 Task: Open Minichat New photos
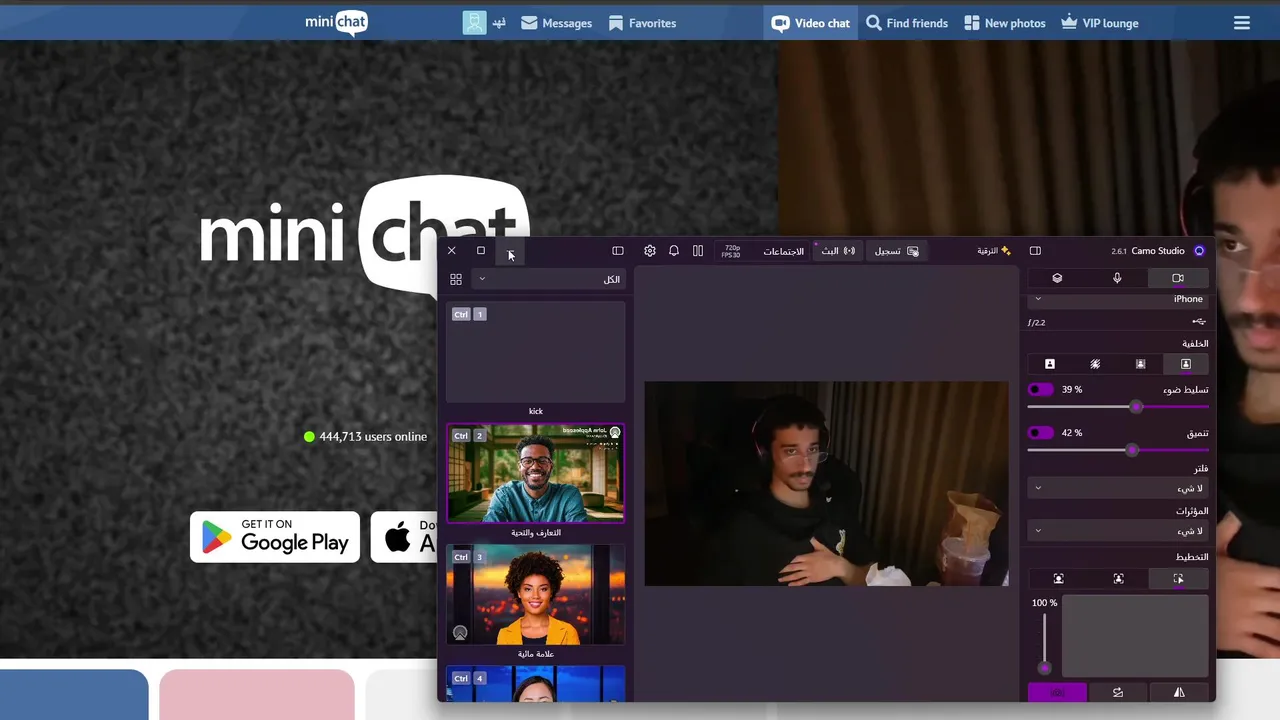point(1005,23)
